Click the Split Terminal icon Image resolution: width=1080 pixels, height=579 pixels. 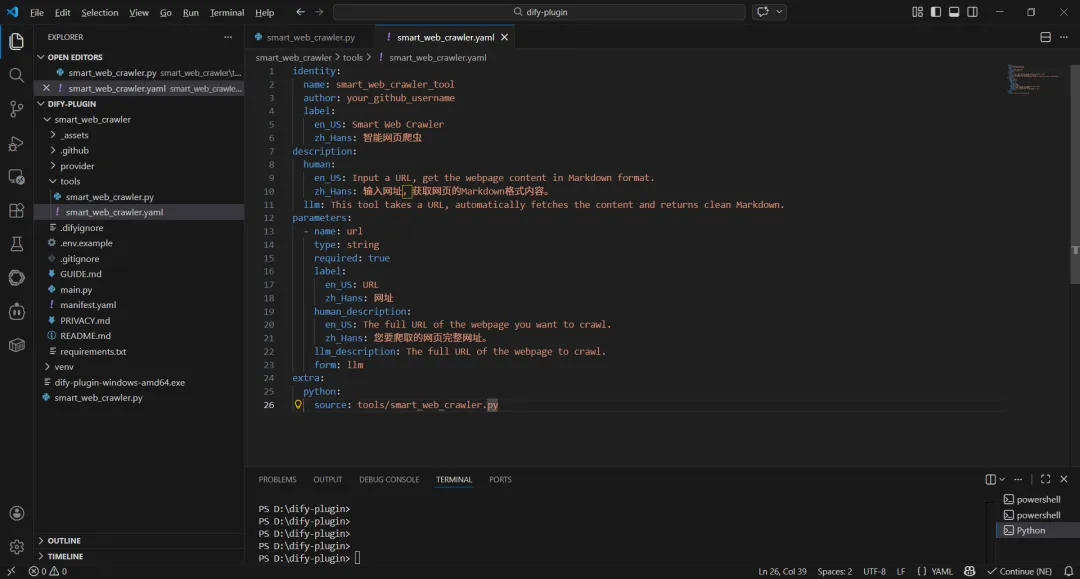[x=990, y=479]
